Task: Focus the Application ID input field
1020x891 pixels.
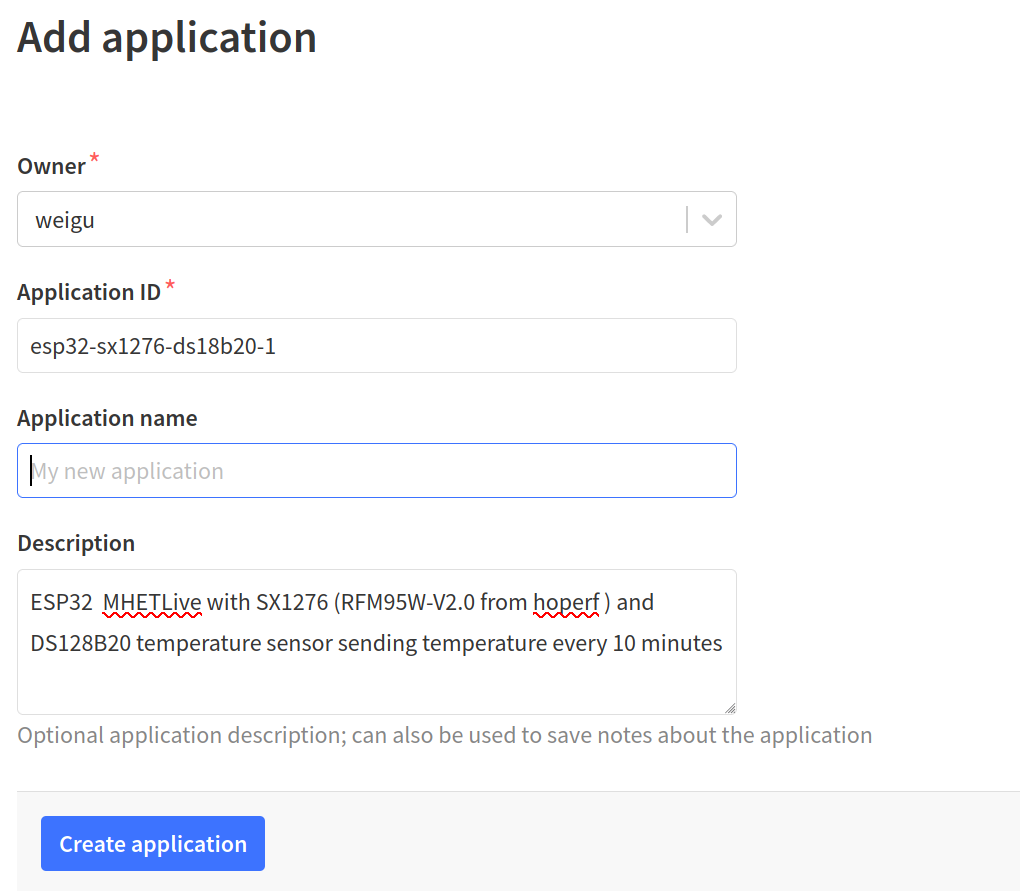Action: 377,345
